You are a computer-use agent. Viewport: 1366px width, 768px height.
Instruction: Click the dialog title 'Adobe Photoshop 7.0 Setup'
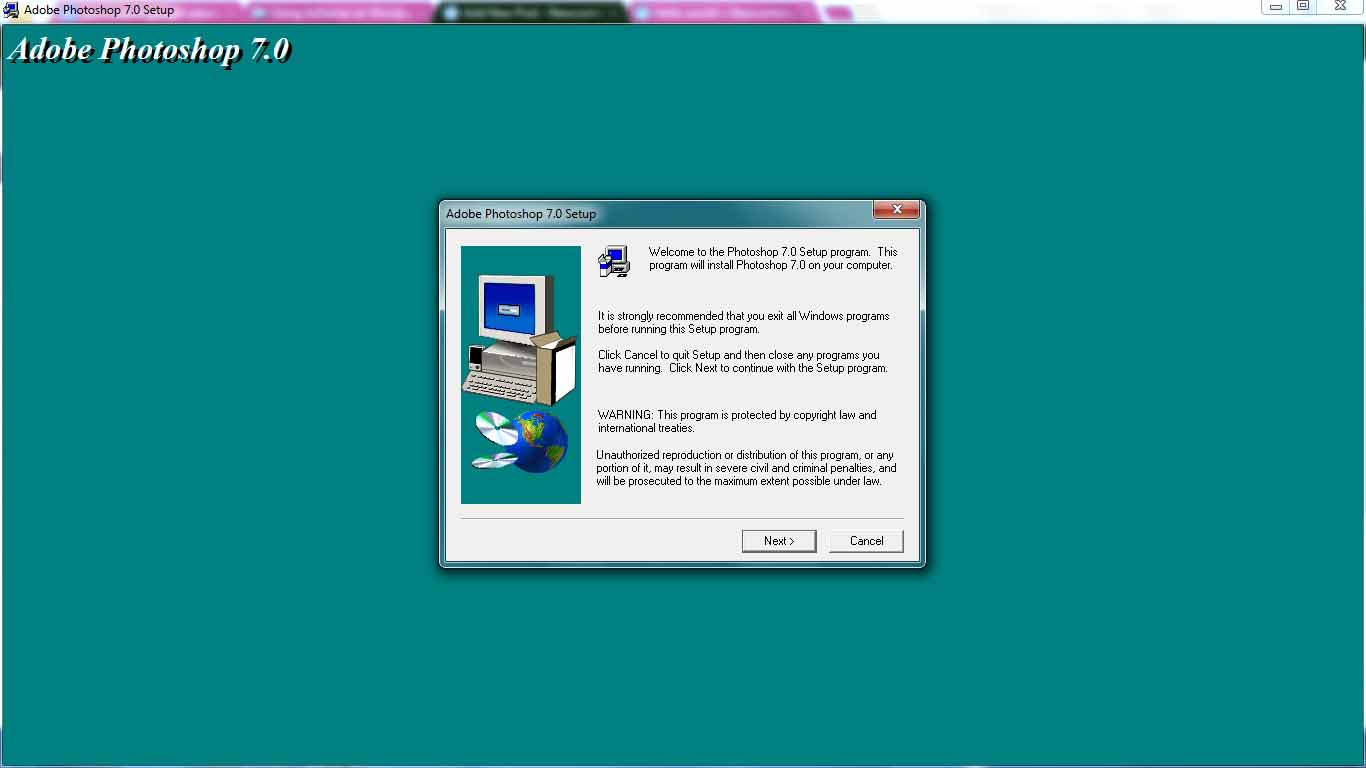click(x=521, y=214)
